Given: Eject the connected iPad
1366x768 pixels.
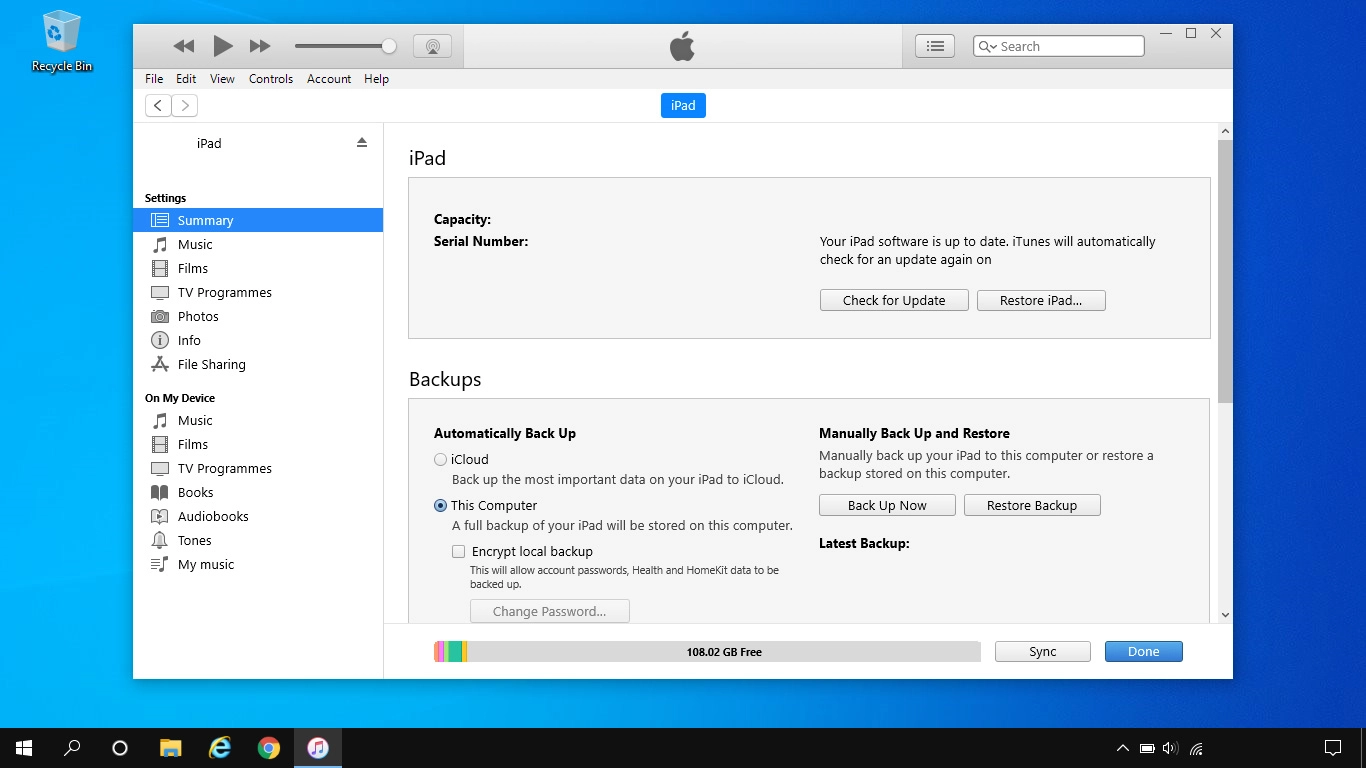Looking at the screenshot, I should (x=361, y=142).
